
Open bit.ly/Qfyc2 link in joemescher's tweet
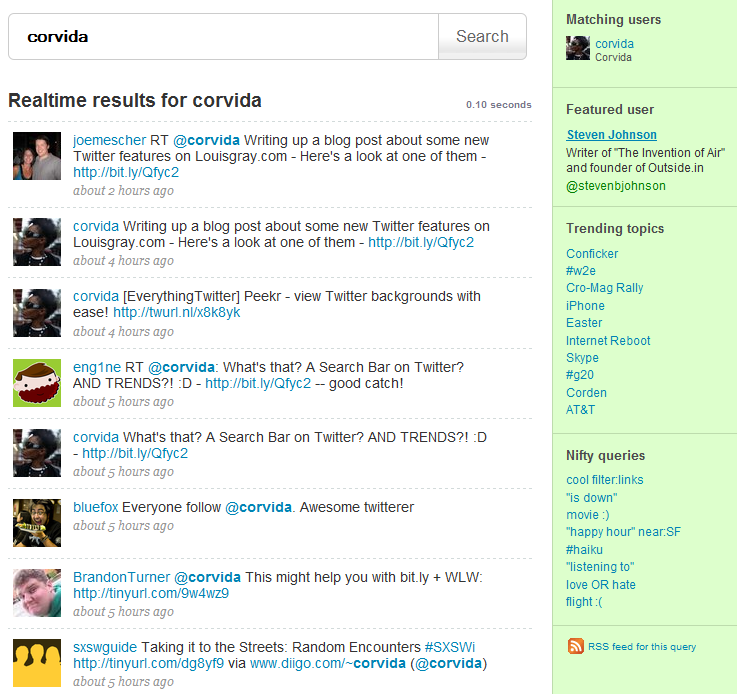pos(126,172)
